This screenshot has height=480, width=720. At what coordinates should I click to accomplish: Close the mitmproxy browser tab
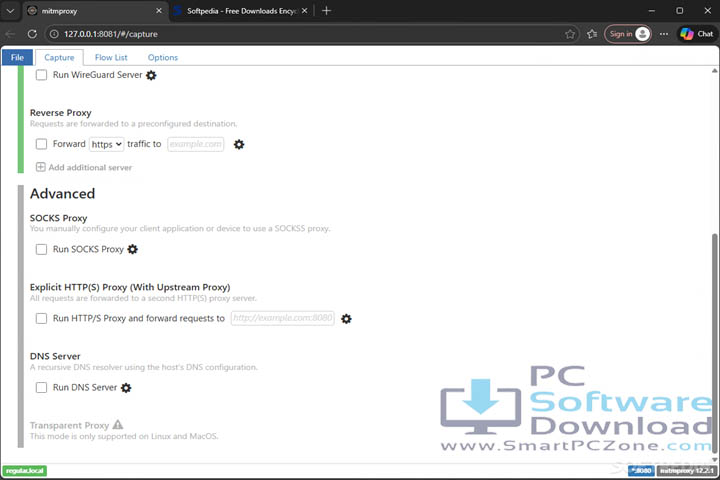(158, 11)
